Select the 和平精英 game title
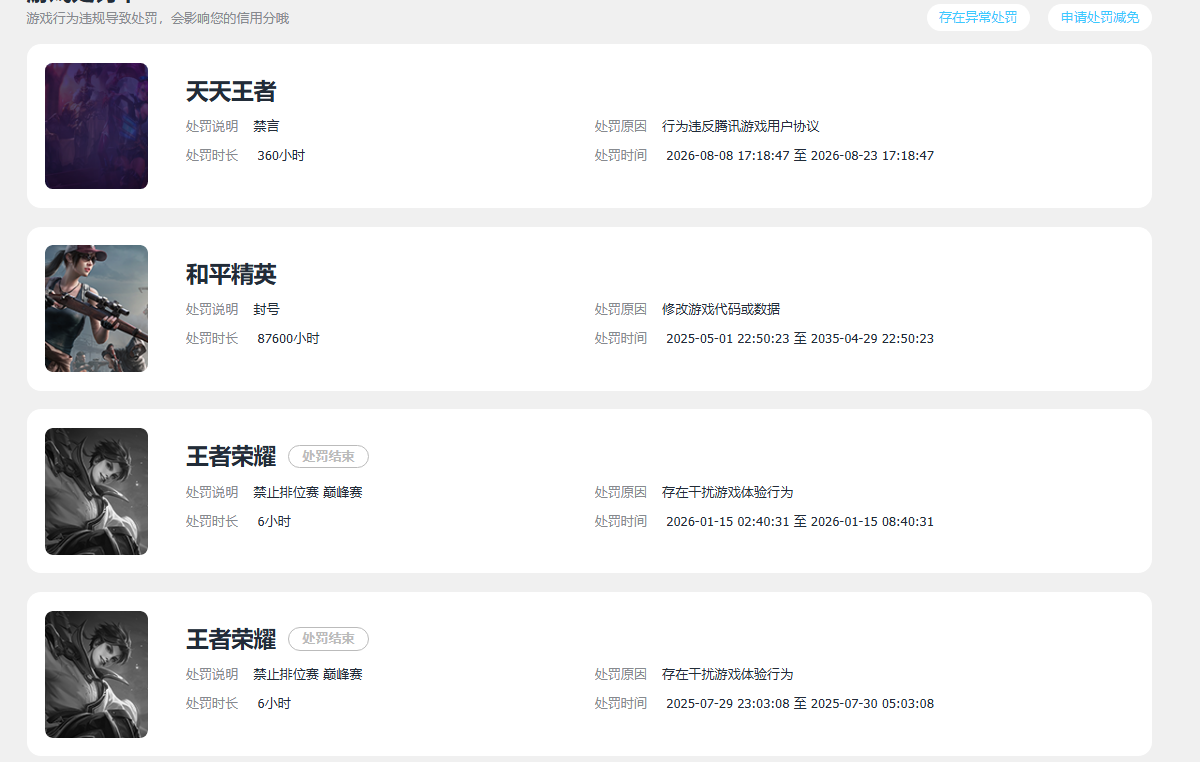 click(231, 275)
